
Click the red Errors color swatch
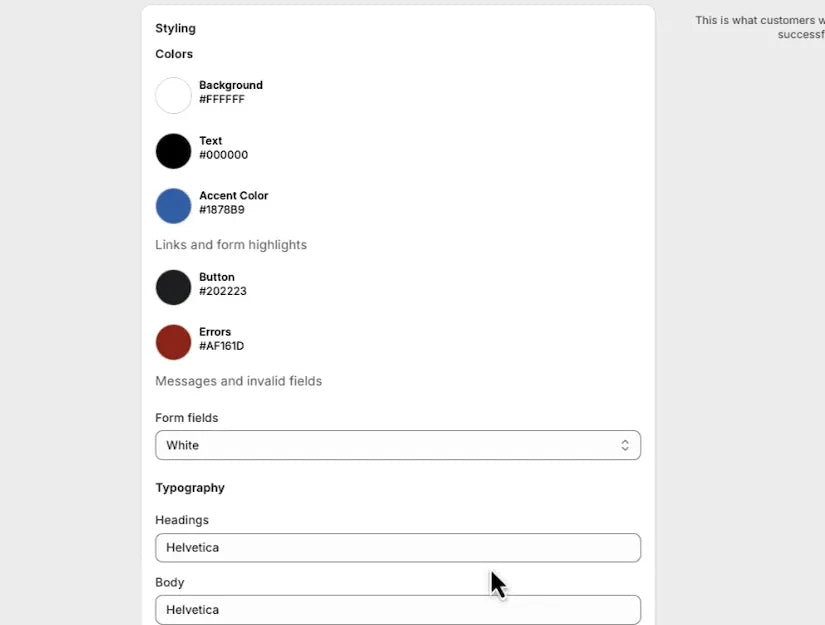pos(173,342)
